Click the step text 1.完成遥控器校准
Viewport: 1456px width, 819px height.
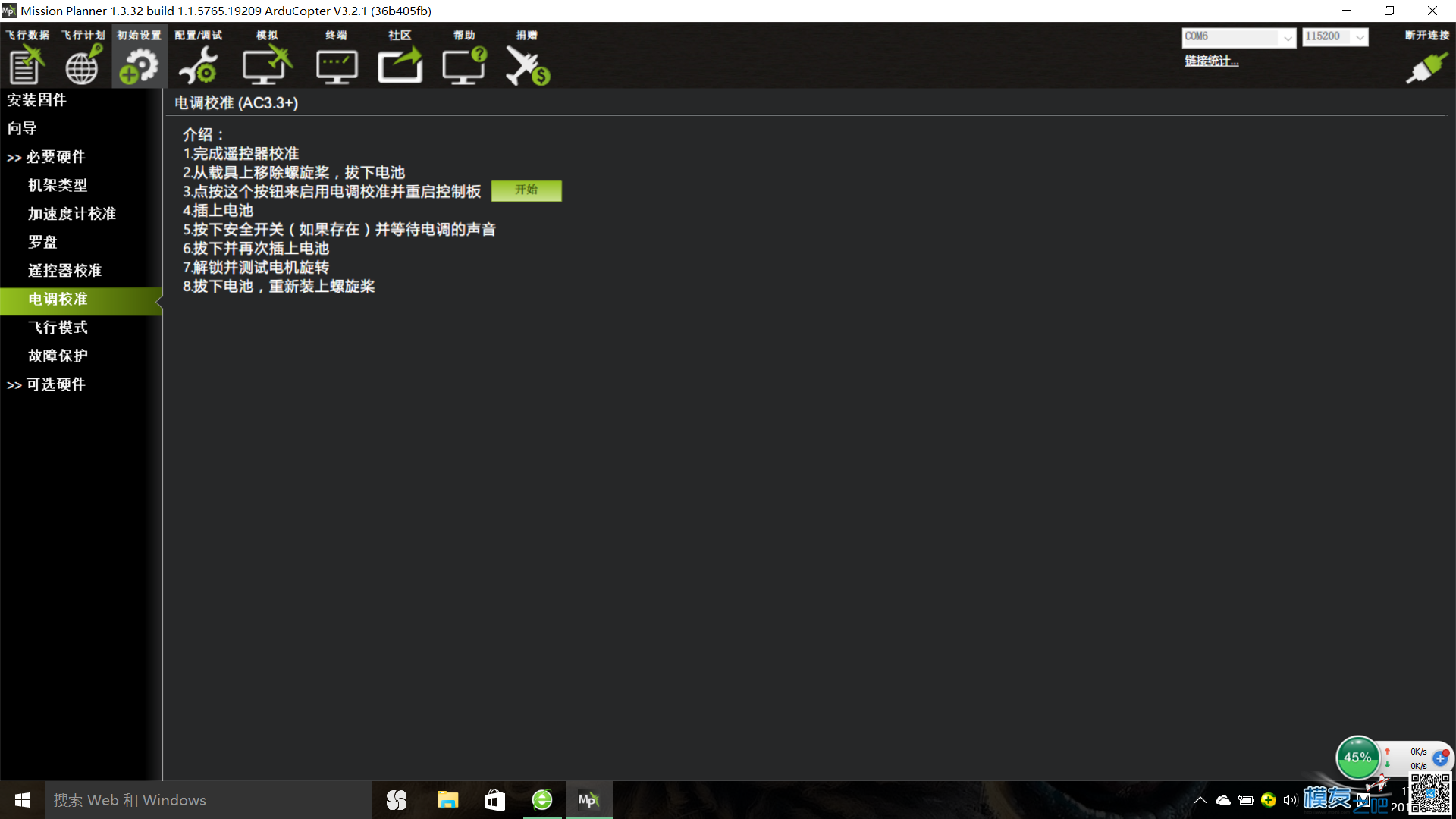pos(241,154)
